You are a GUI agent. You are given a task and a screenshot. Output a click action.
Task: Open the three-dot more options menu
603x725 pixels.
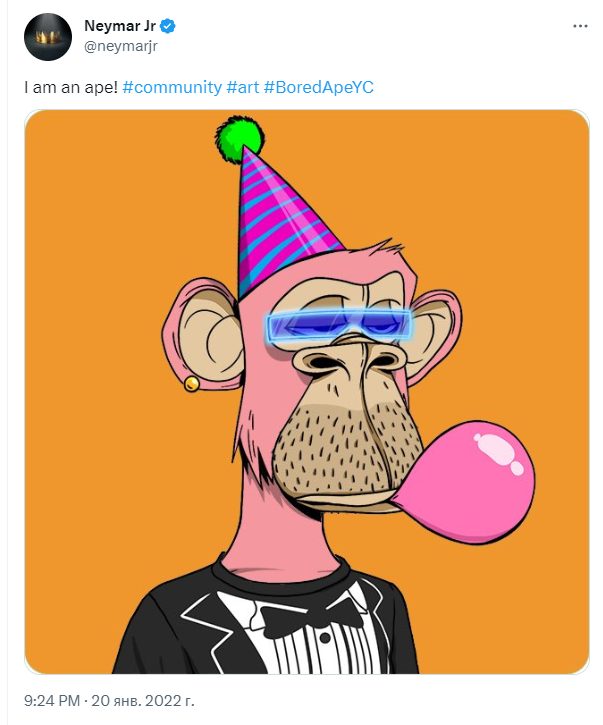(580, 26)
